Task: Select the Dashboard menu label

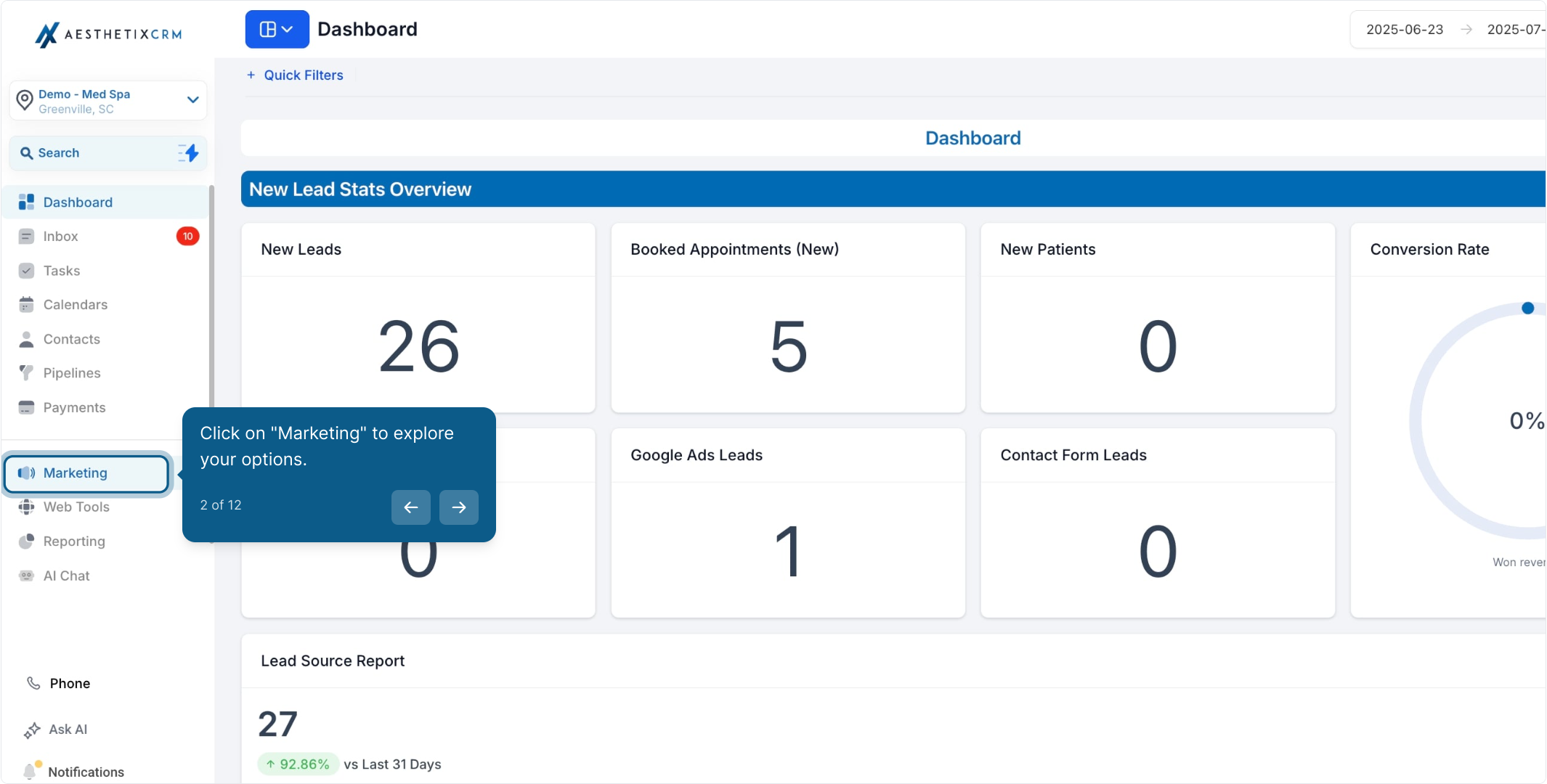Action: tap(78, 203)
